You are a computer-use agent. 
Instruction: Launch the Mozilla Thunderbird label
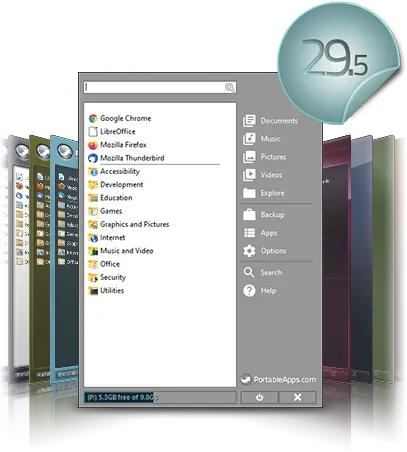[132, 158]
